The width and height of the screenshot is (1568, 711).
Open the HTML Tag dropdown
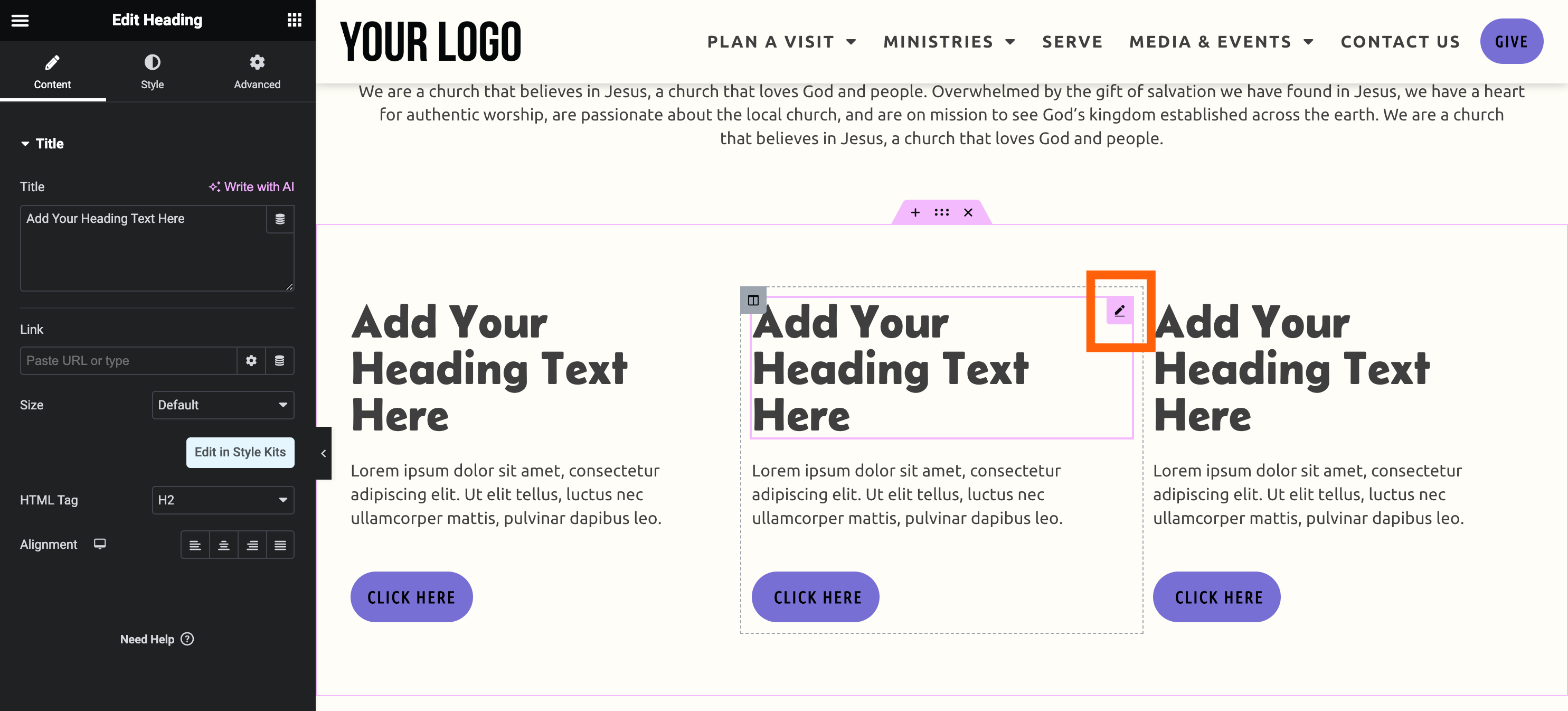click(223, 500)
